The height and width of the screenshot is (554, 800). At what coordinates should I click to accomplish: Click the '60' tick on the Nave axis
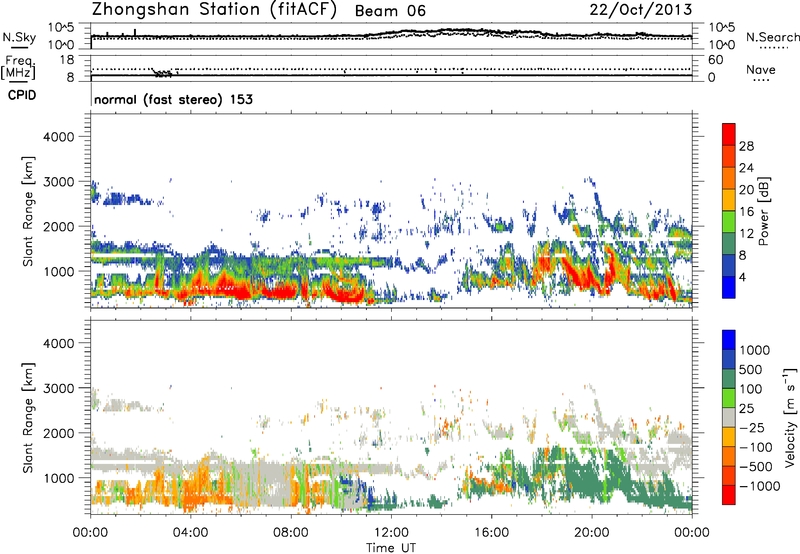coord(715,60)
